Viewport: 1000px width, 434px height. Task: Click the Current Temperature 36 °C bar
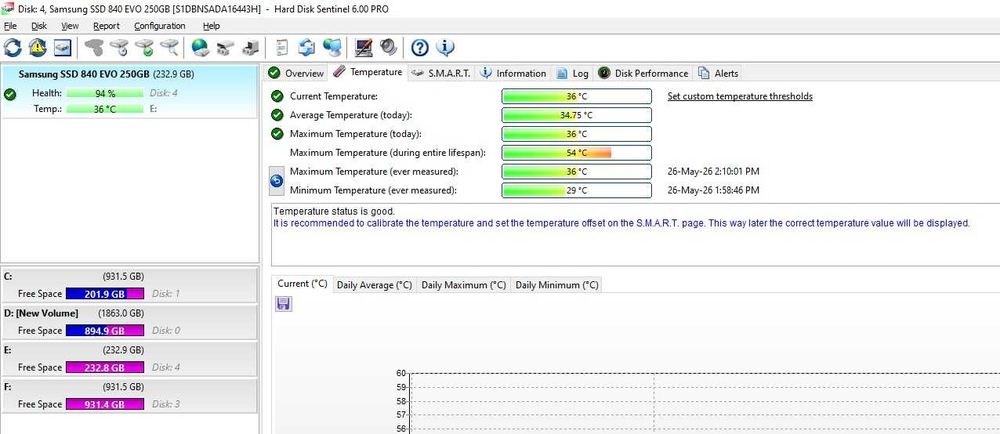[577, 96]
